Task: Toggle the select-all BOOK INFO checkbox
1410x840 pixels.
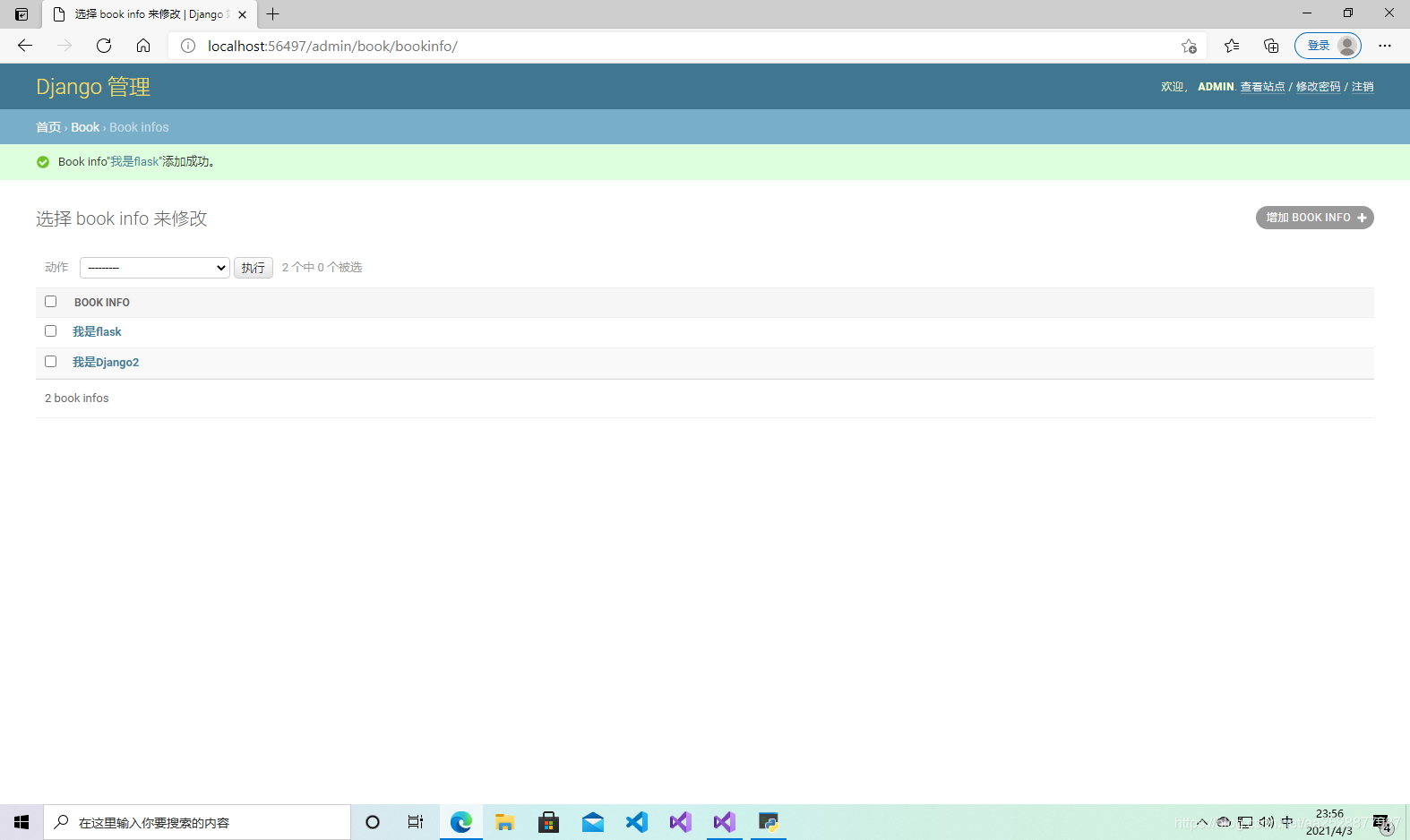Action: [x=50, y=302]
